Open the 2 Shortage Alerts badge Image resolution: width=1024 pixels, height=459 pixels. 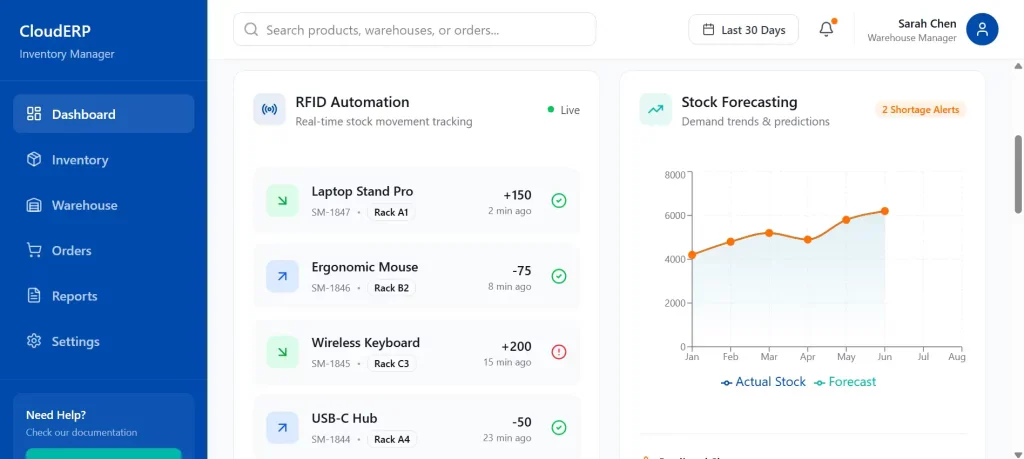point(920,110)
